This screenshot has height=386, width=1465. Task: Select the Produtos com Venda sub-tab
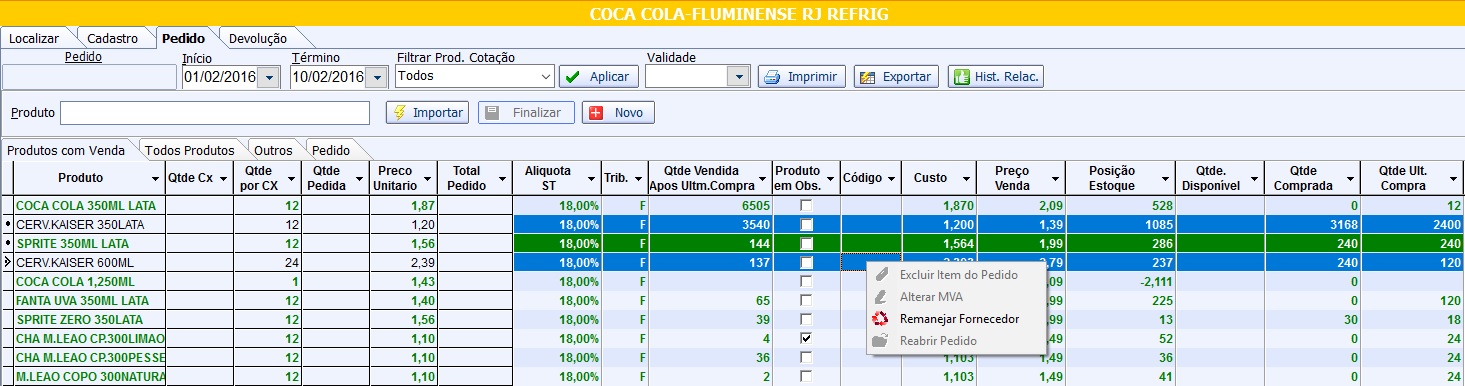(66, 150)
